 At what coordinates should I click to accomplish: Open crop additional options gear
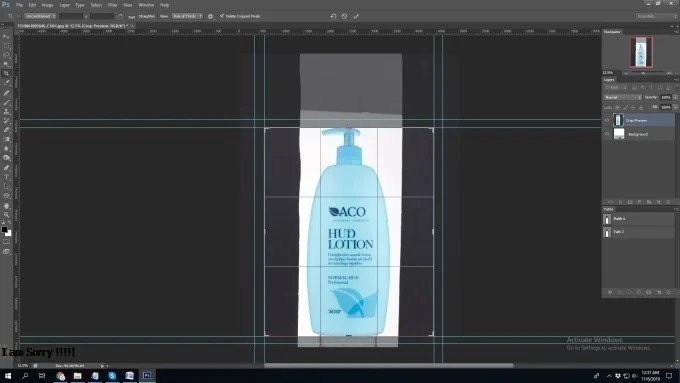[x=210, y=16]
